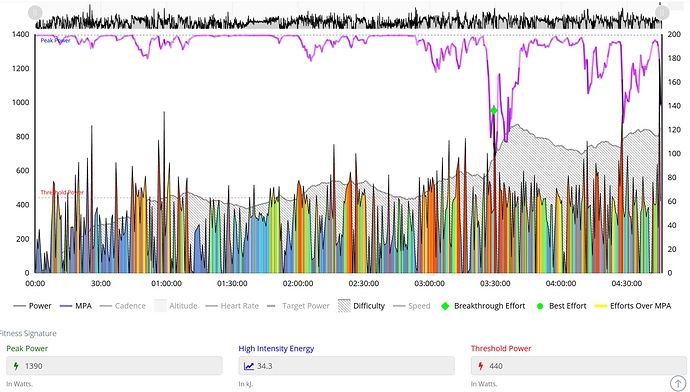The image size is (690, 392).
Task: Click the chart icon in High Intensity Energy field
Action: [249, 366]
